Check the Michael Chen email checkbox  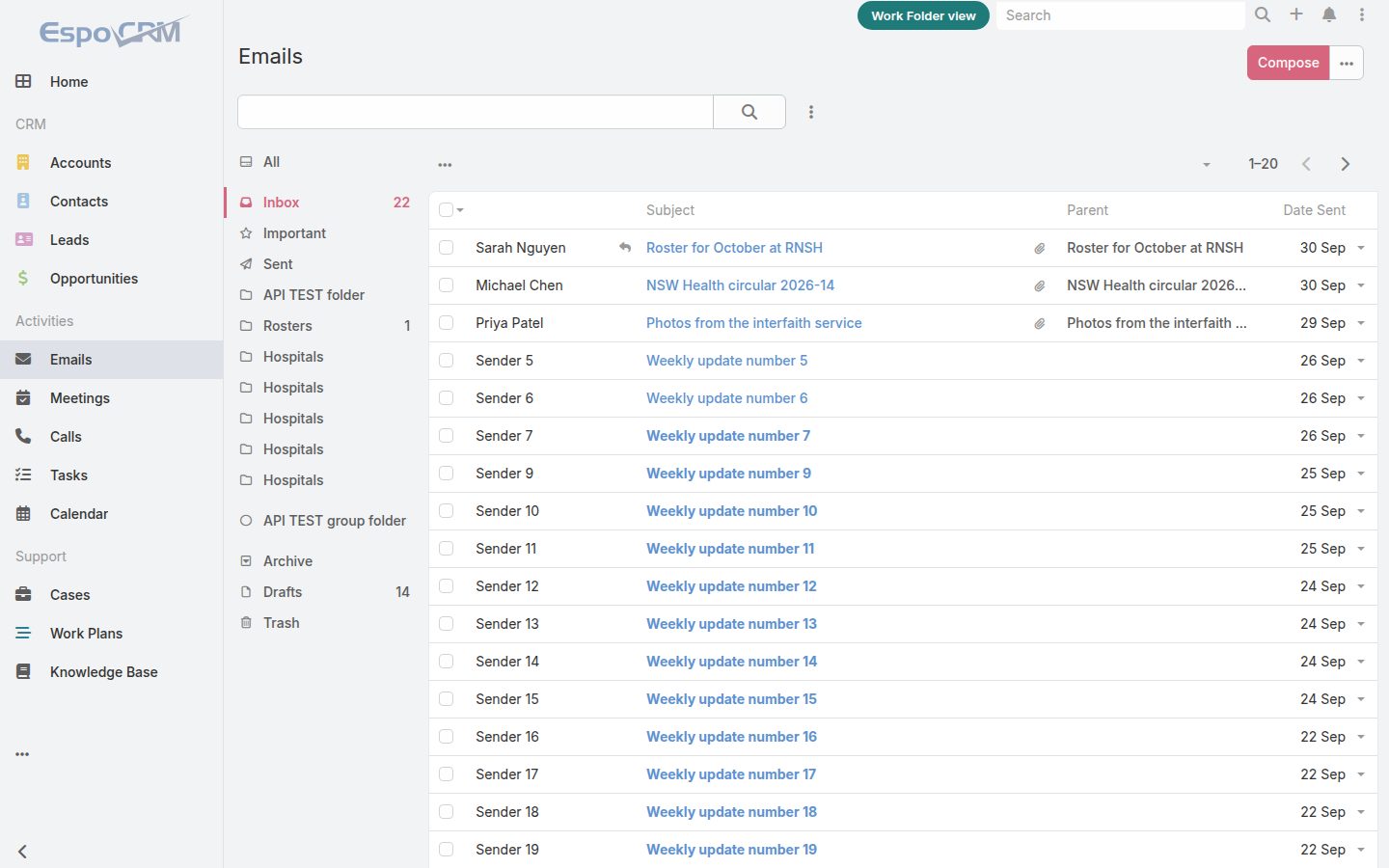(x=446, y=285)
